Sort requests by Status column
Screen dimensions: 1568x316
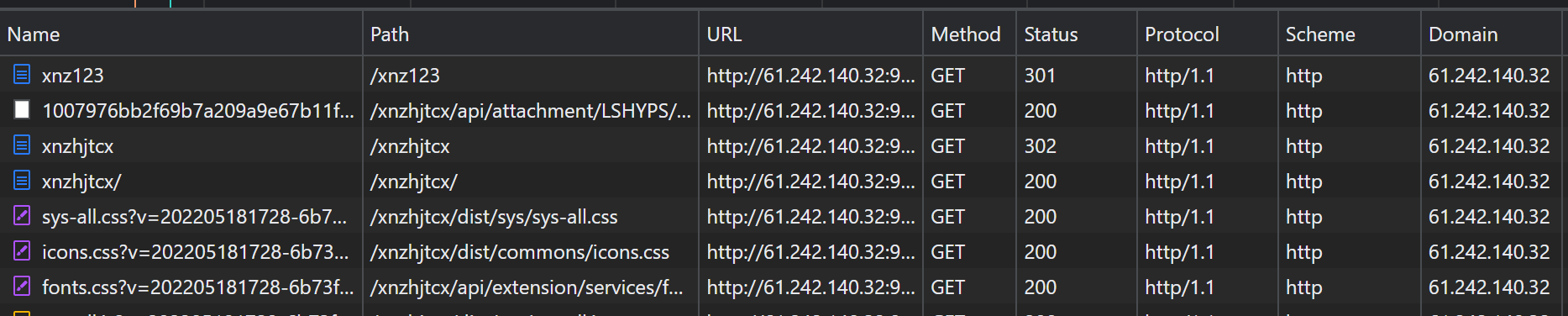[x=1051, y=34]
